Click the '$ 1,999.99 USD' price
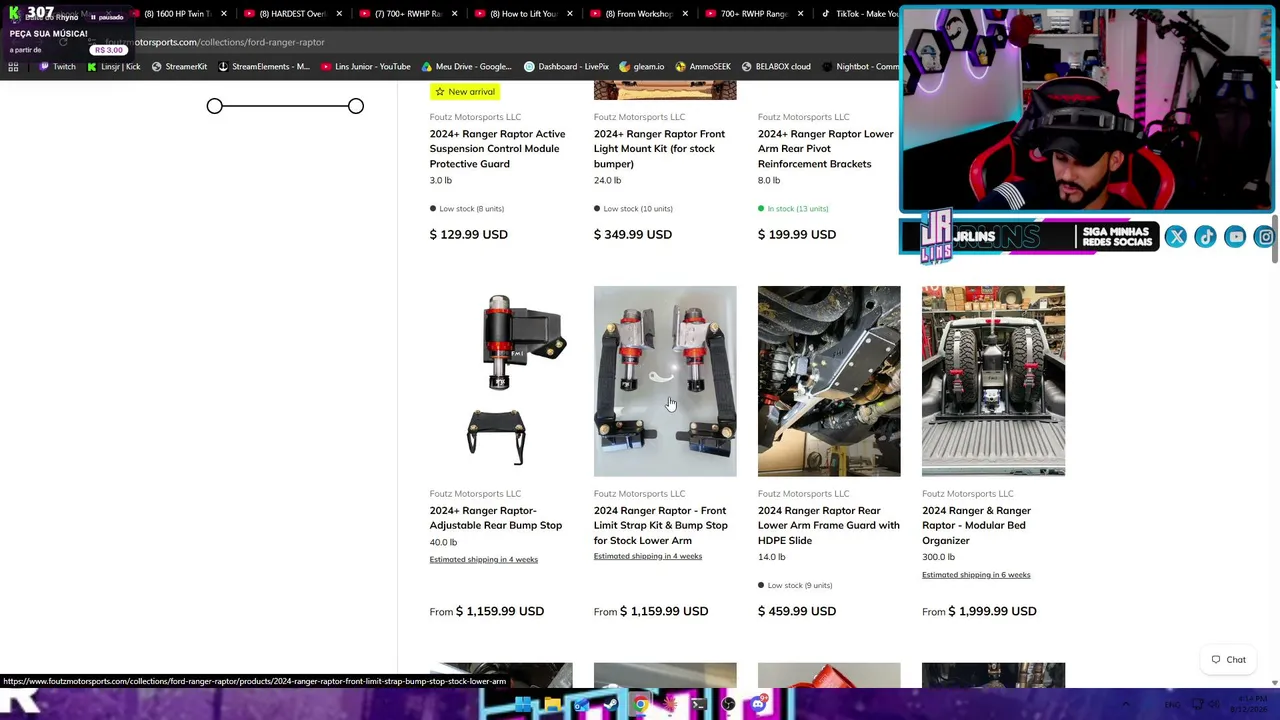Image resolution: width=1280 pixels, height=720 pixels. (x=992, y=611)
